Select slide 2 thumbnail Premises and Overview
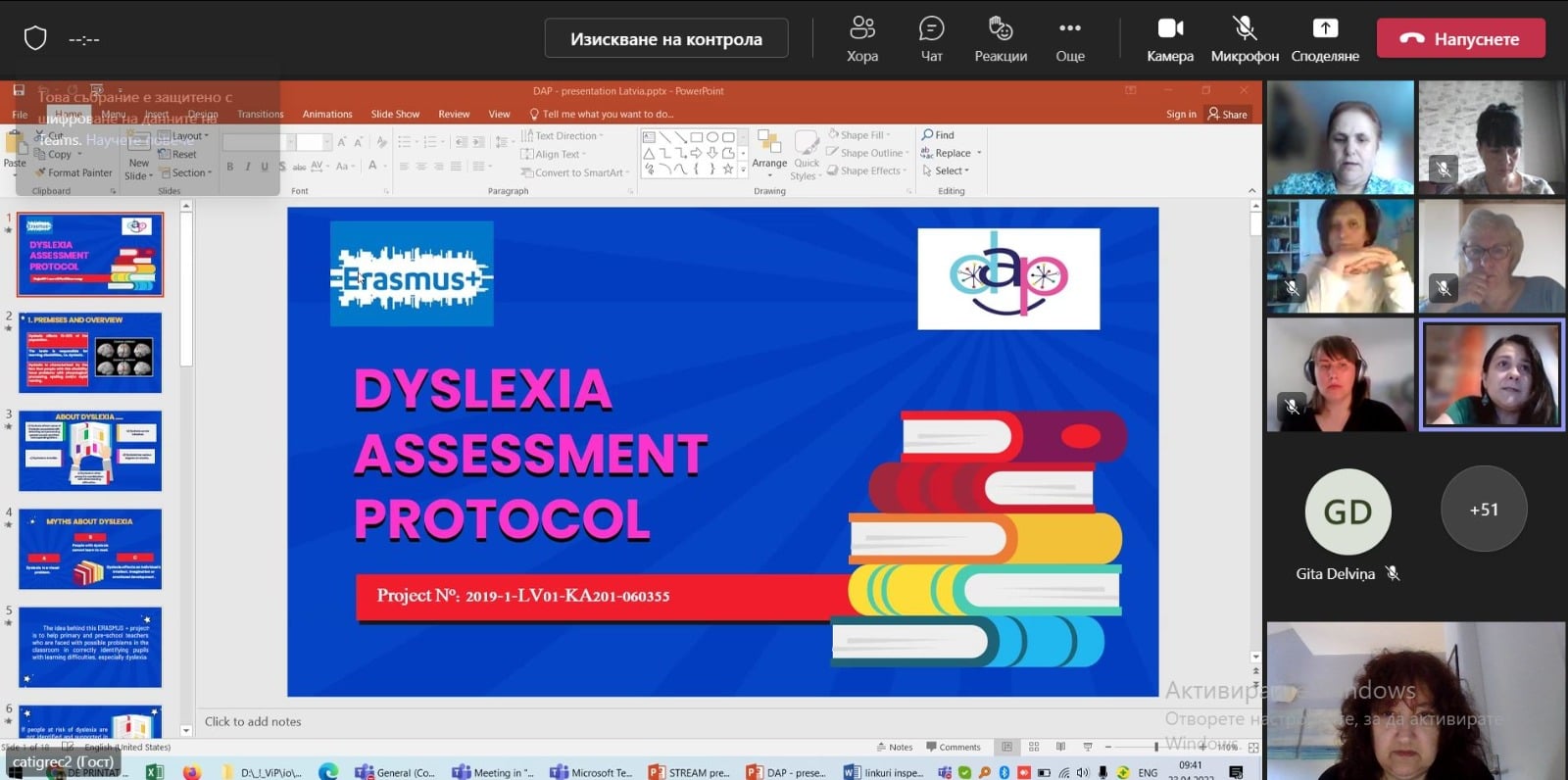Viewport: 1568px width, 780px height. click(x=90, y=353)
